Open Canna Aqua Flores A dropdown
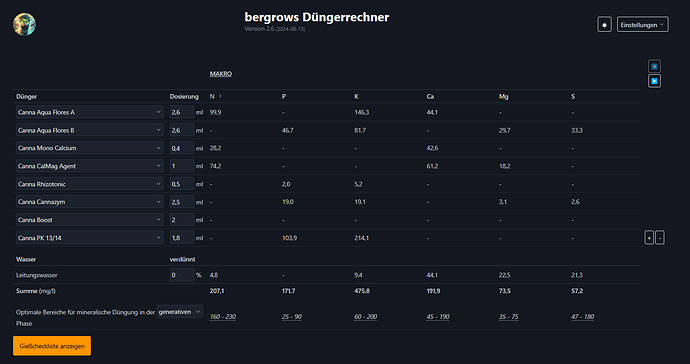The height and width of the screenshot is (364, 690). pos(89,112)
